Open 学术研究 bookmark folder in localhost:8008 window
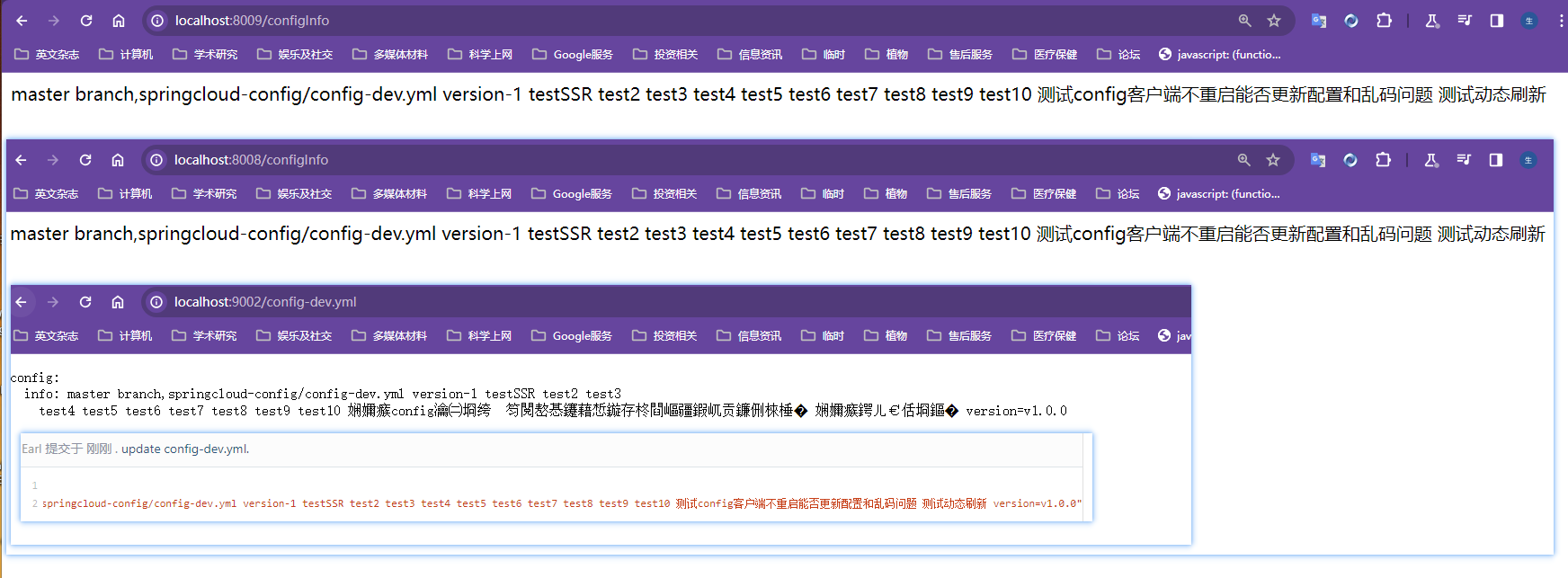 pyautogui.click(x=204, y=194)
